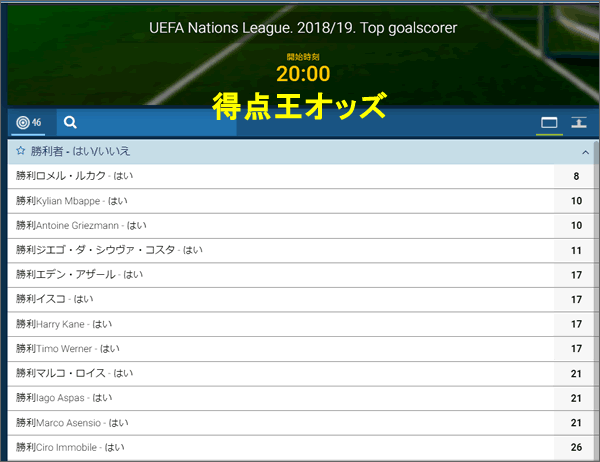Viewport: 600px width, 462px height.
Task: Choose odds 21 for Iago Aspas
Action: coord(574,398)
